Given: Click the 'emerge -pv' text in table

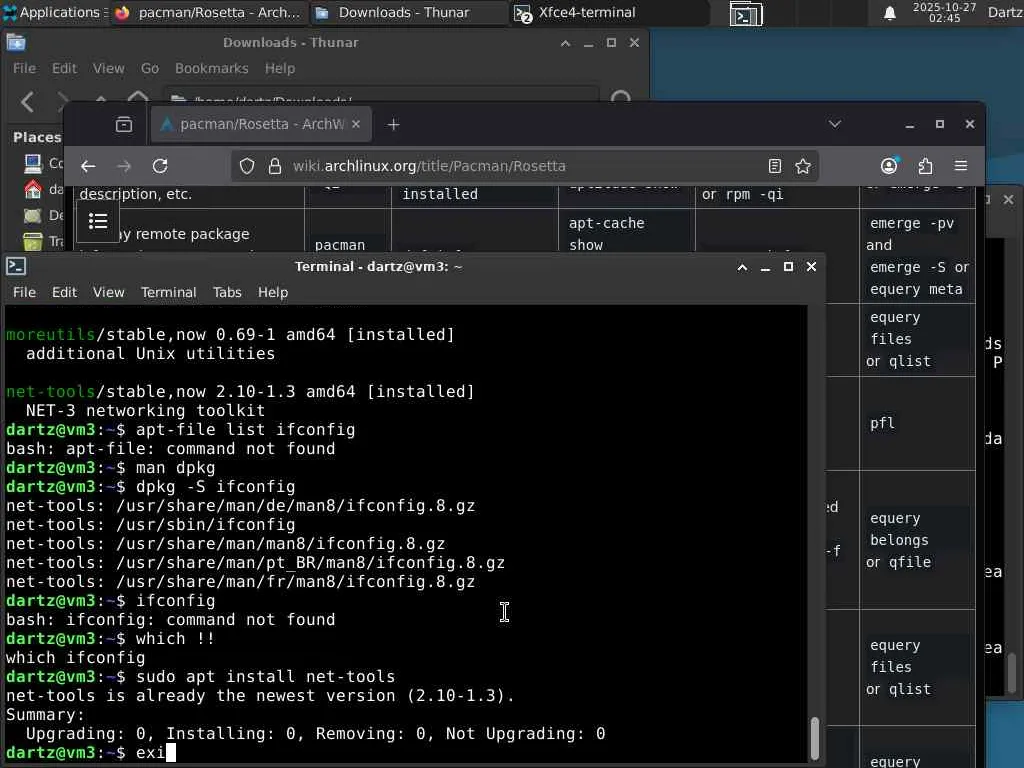Looking at the screenshot, I should click(x=912, y=223).
